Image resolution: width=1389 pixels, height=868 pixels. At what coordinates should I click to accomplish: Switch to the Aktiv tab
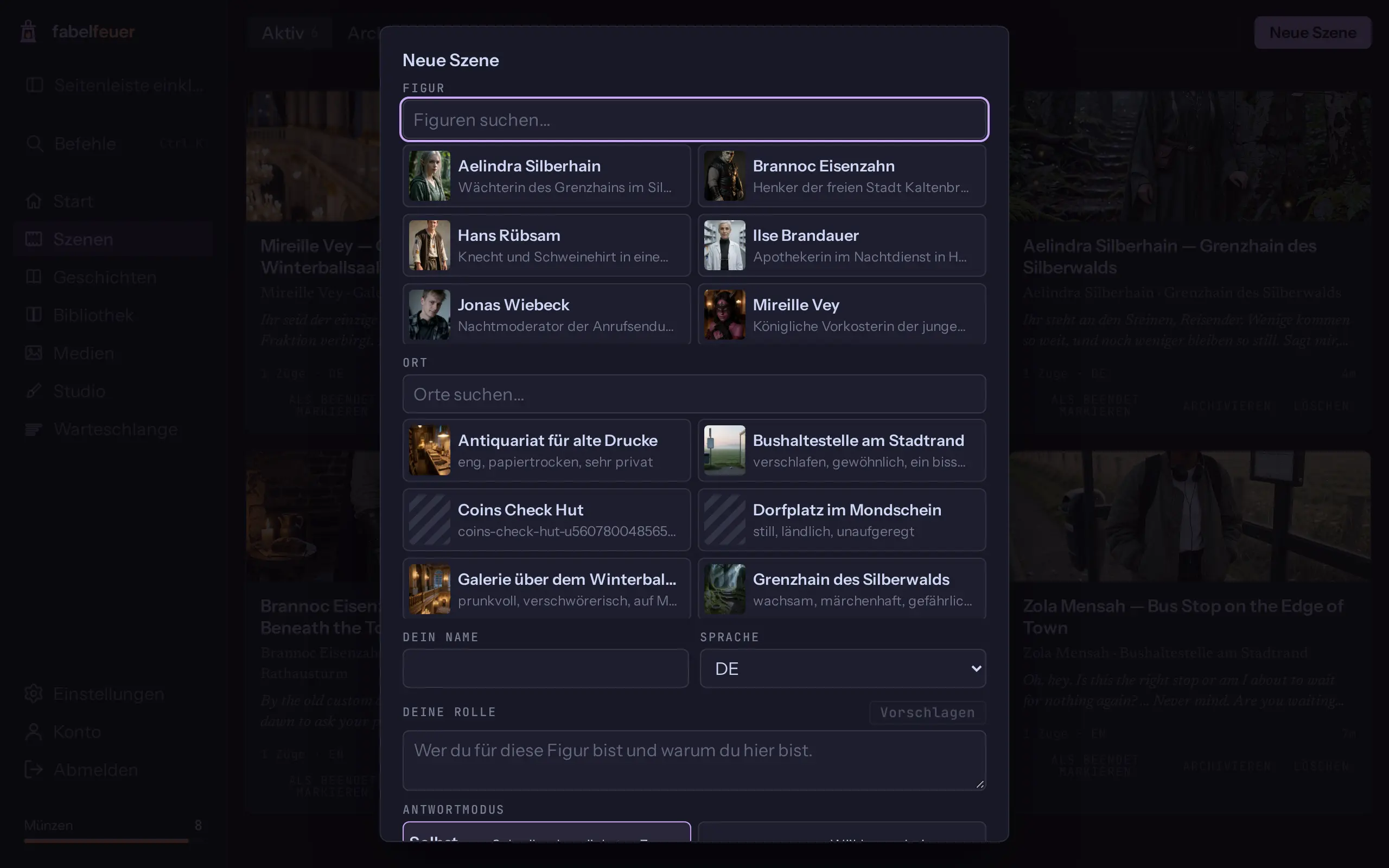(x=290, y=33)
